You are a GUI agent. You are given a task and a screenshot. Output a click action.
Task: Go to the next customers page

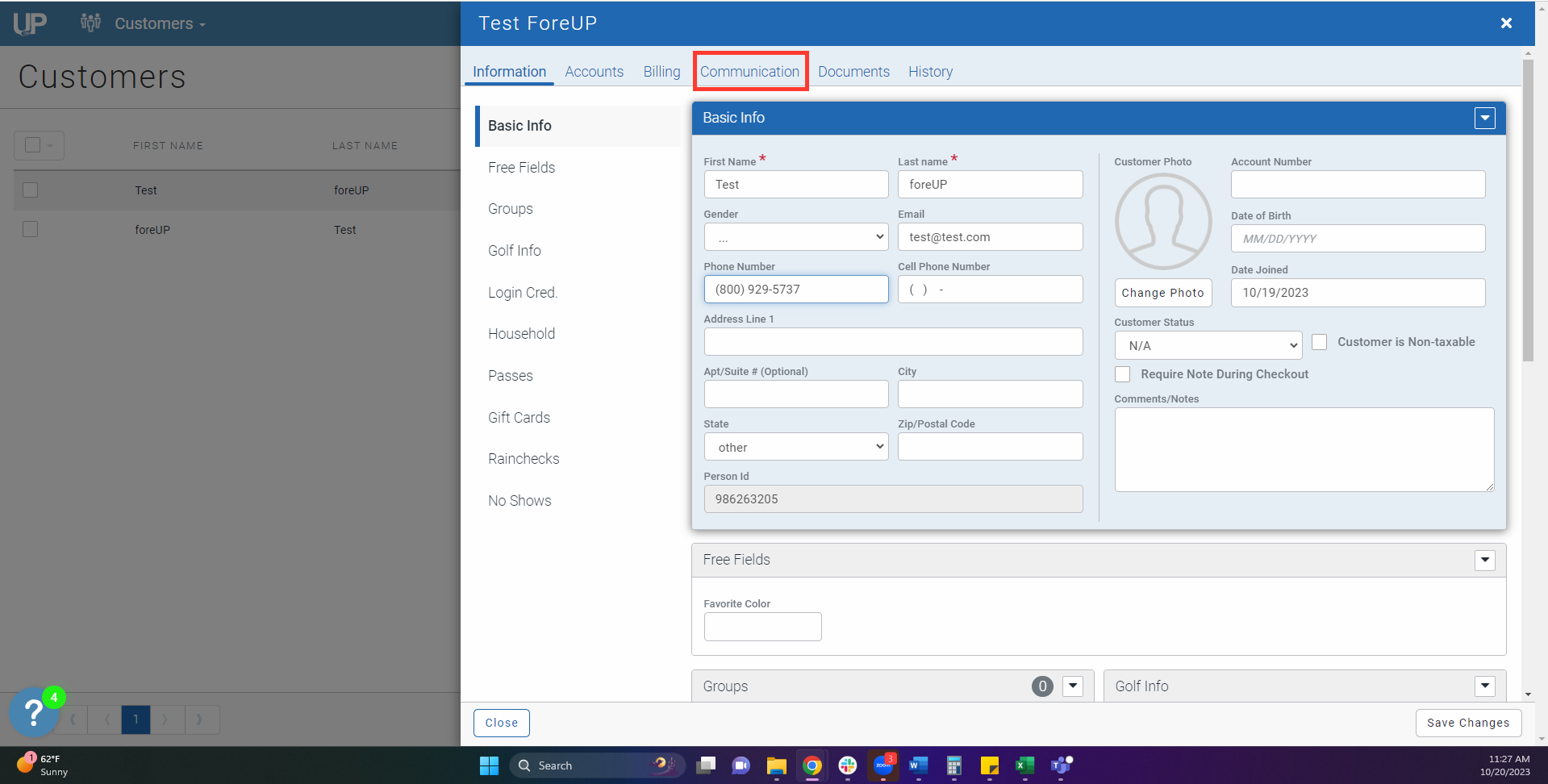click(x=166, y=719)
